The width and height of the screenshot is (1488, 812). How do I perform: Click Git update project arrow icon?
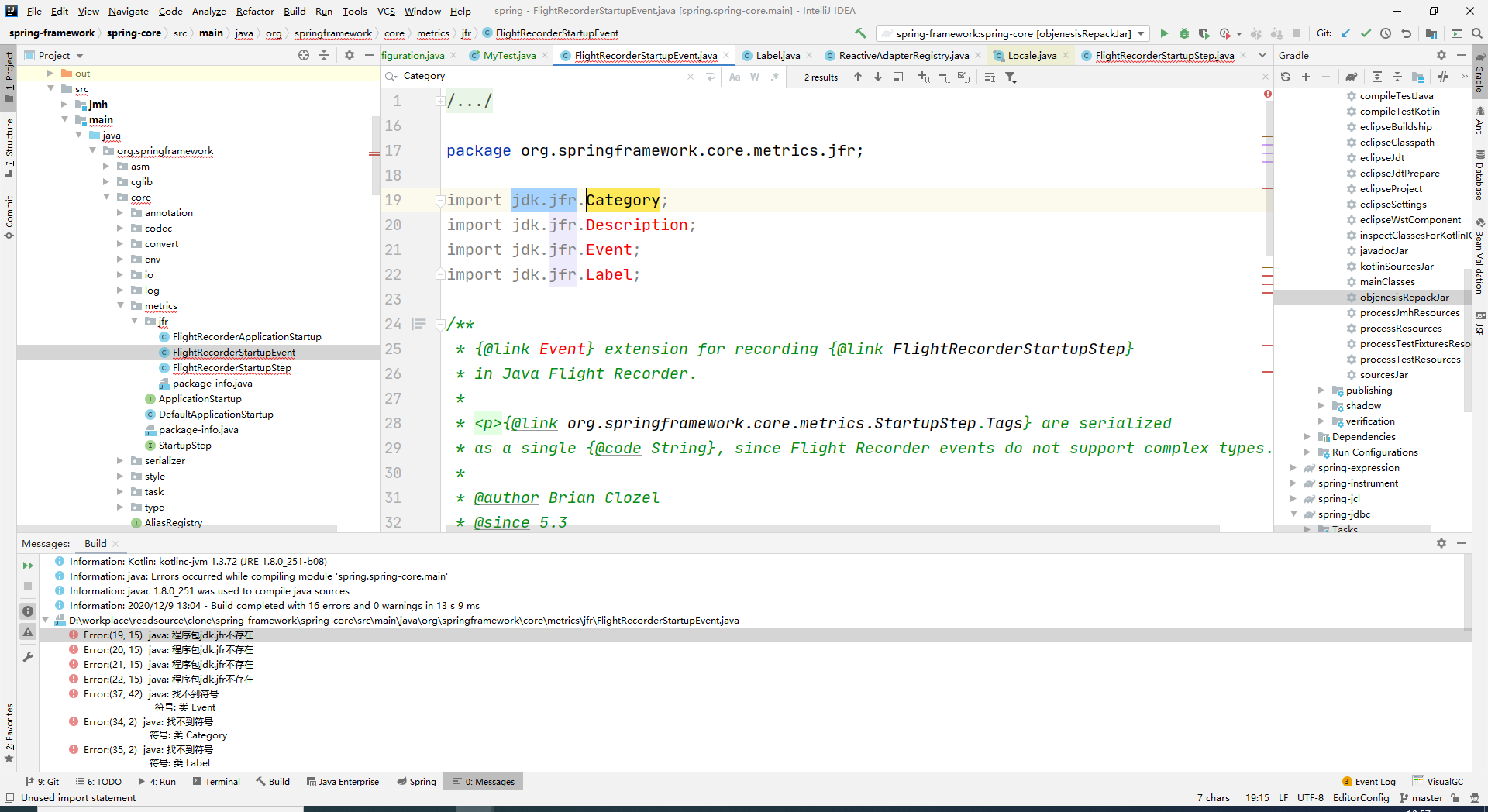[x=1345, y=33]
